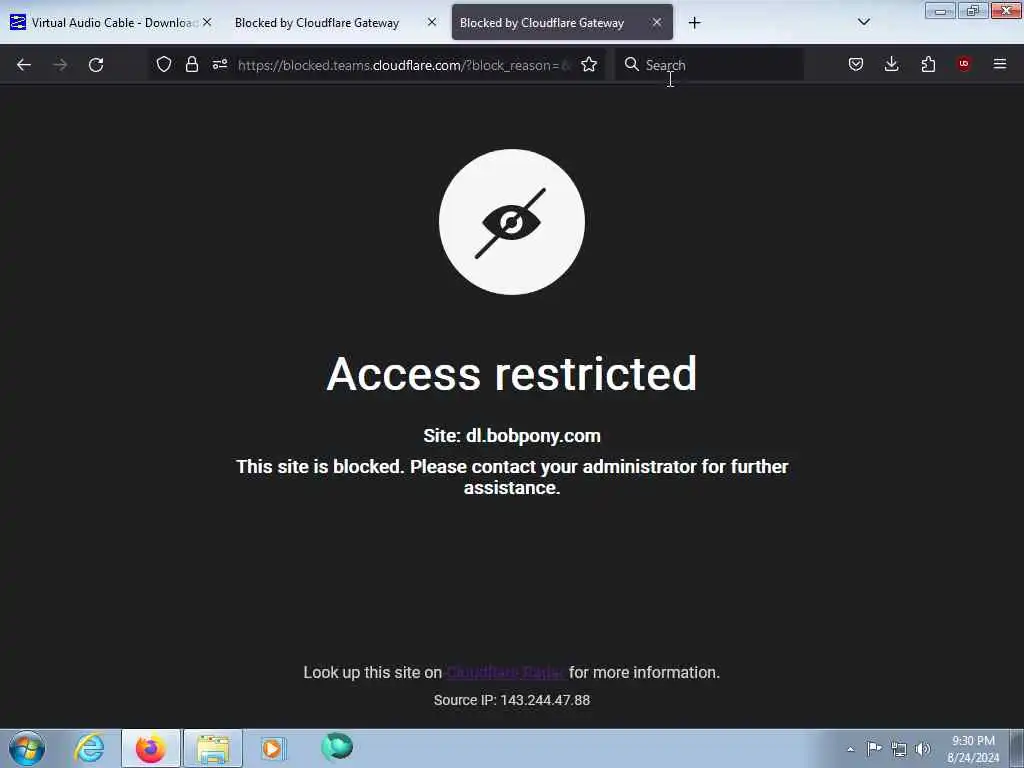Open the volume speaker tray icon

tap(923, 749)
